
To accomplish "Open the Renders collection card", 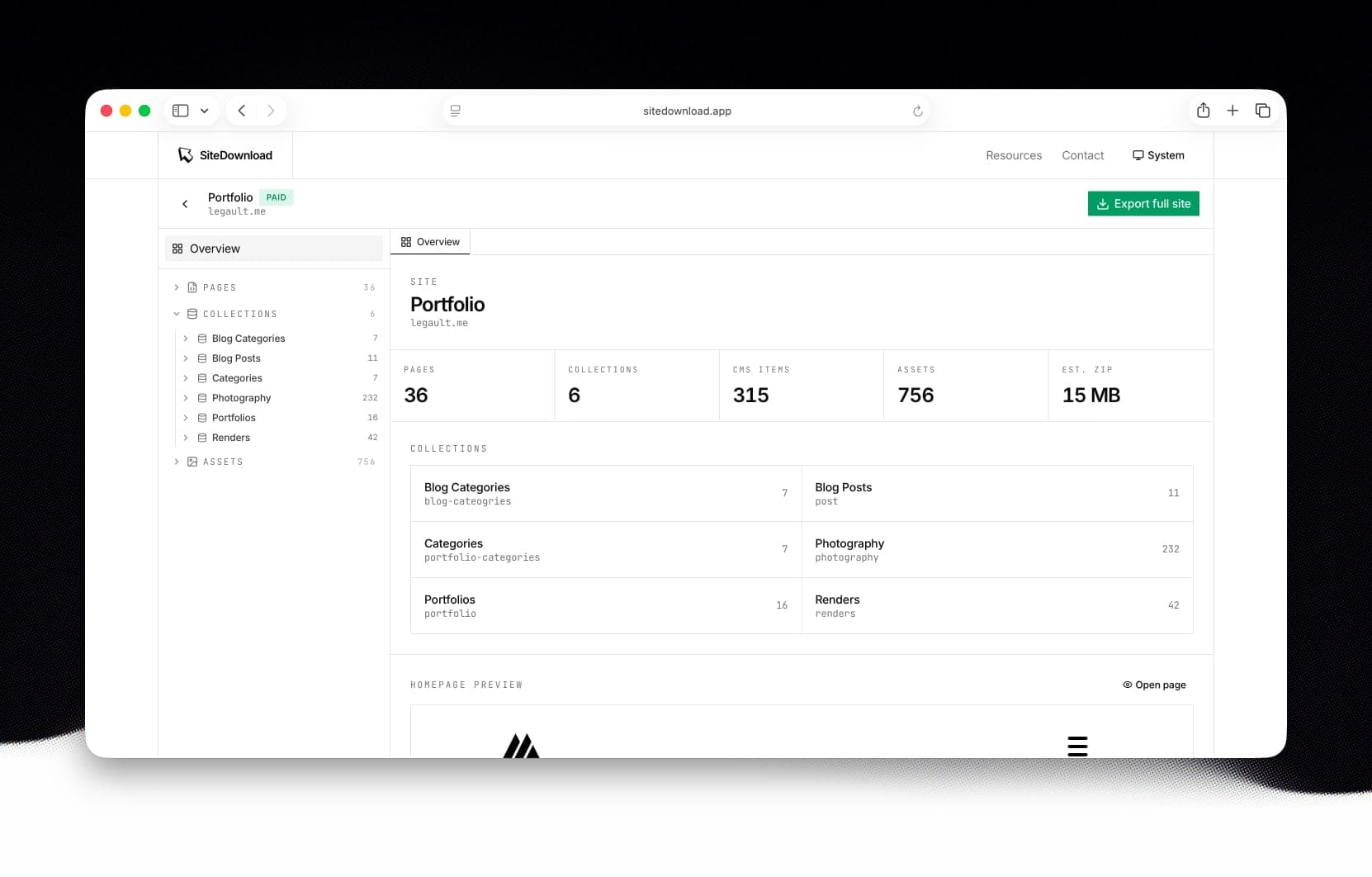I will 997,606.
